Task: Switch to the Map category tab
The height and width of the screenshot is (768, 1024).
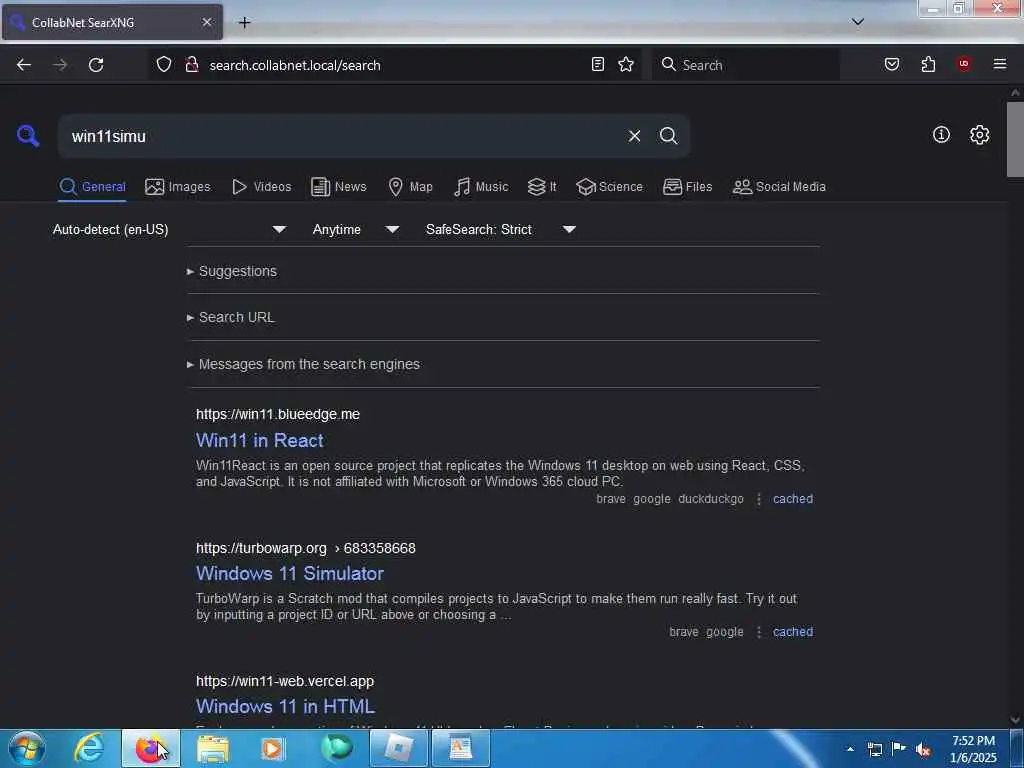Action: (410, 187)
